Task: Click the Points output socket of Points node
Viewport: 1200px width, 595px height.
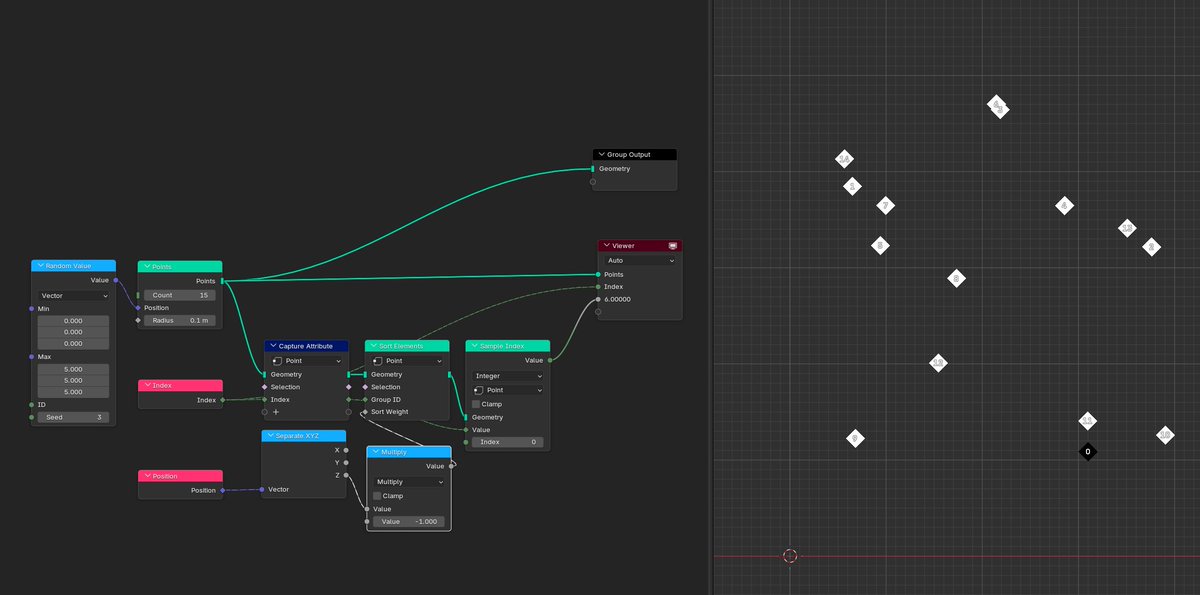Action: (222, 281)
